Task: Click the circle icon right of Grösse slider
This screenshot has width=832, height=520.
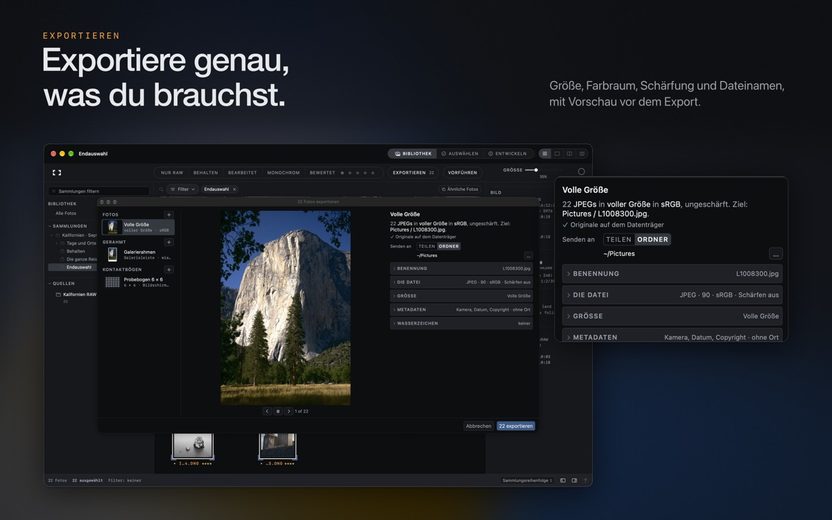Action: point(581,171)
